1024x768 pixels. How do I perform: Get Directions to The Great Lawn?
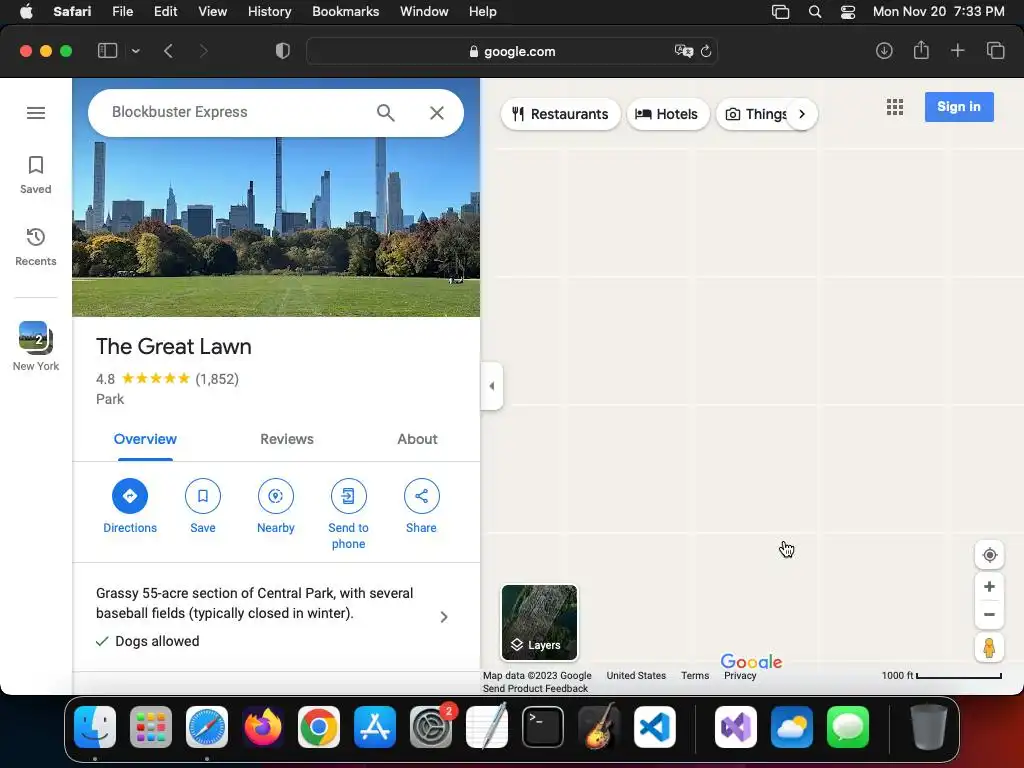[130, 507]
